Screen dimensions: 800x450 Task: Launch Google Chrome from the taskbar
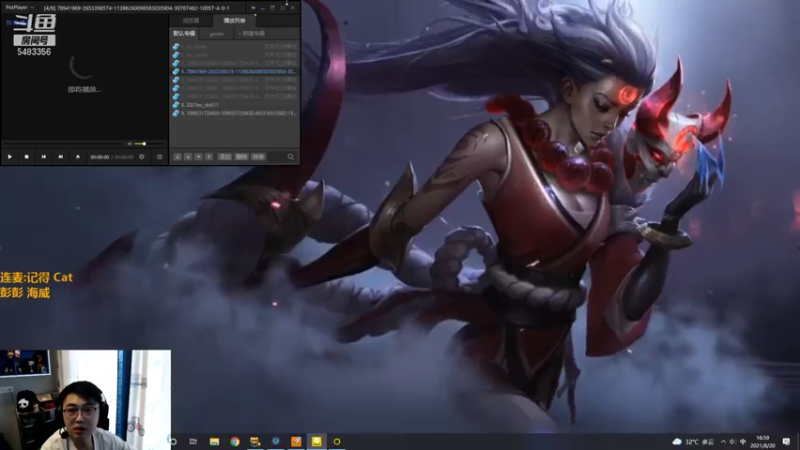coord(235,442)
